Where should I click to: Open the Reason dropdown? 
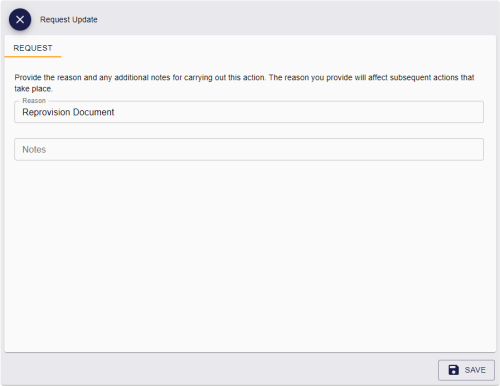(249, 112)
